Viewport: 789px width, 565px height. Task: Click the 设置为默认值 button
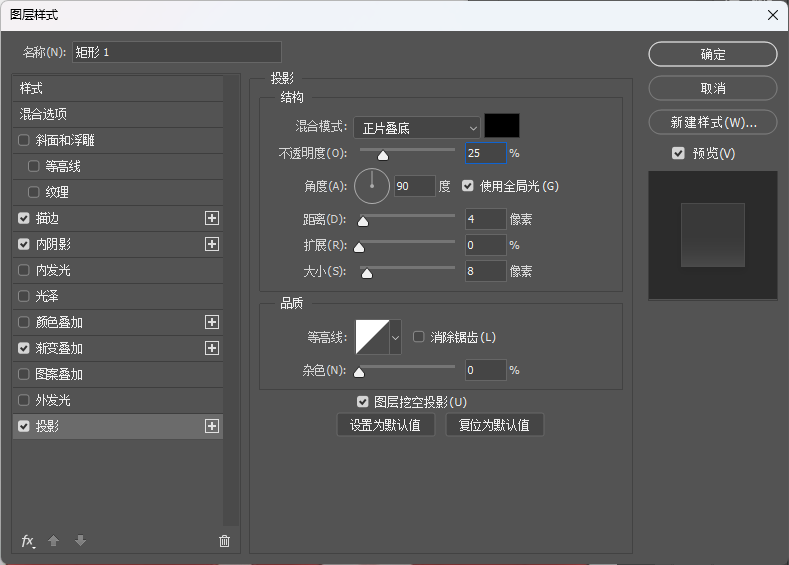[x=385, y=425]
